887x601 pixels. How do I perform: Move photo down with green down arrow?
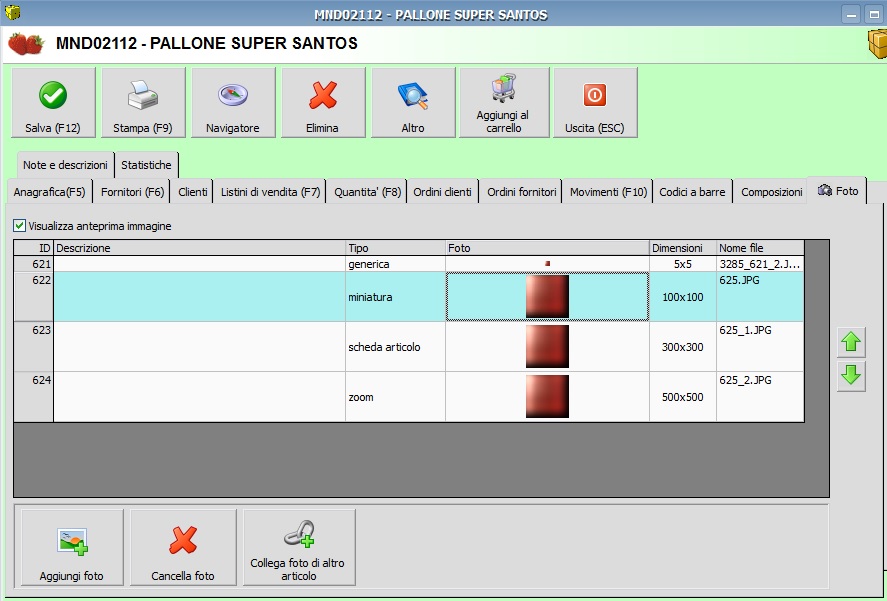(851, 376)
